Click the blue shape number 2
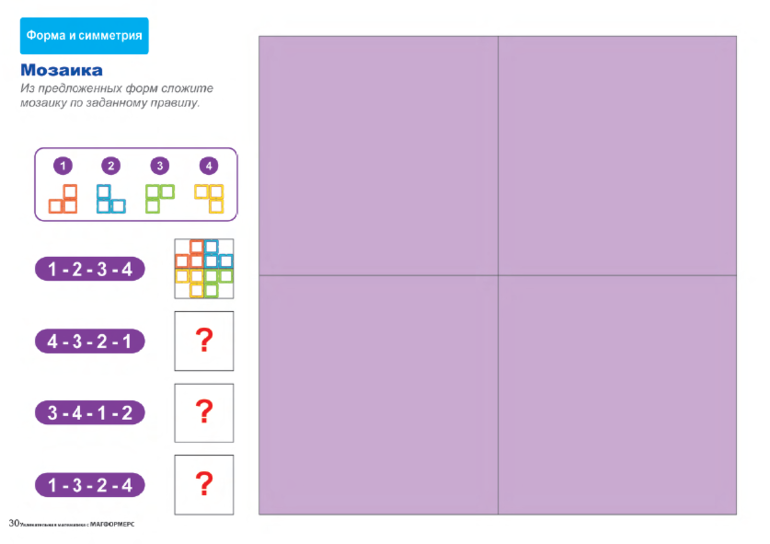Viewport: 770px width, 544px height. pos(110,199)
